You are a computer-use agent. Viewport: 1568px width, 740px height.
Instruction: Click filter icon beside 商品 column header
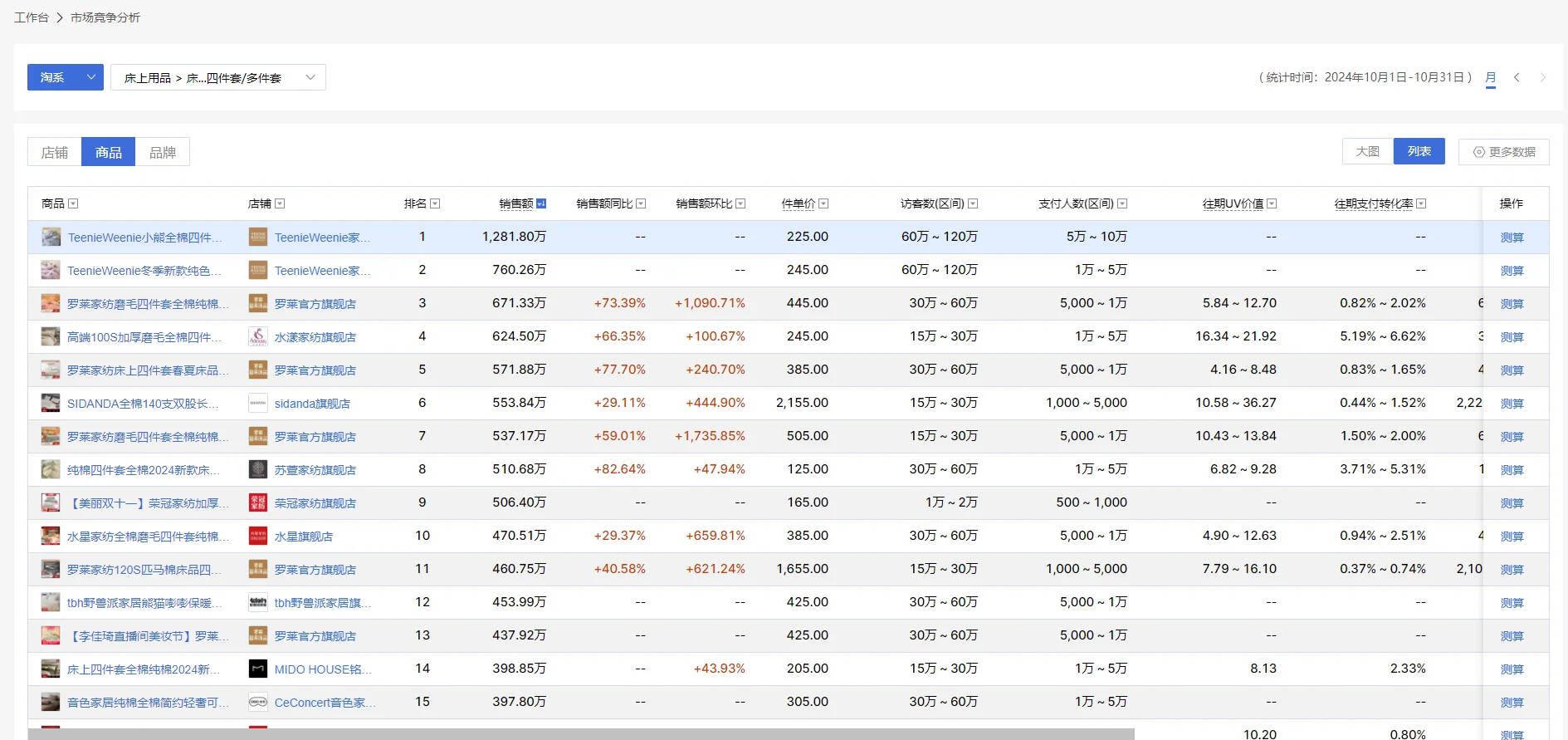click(73, 203)
